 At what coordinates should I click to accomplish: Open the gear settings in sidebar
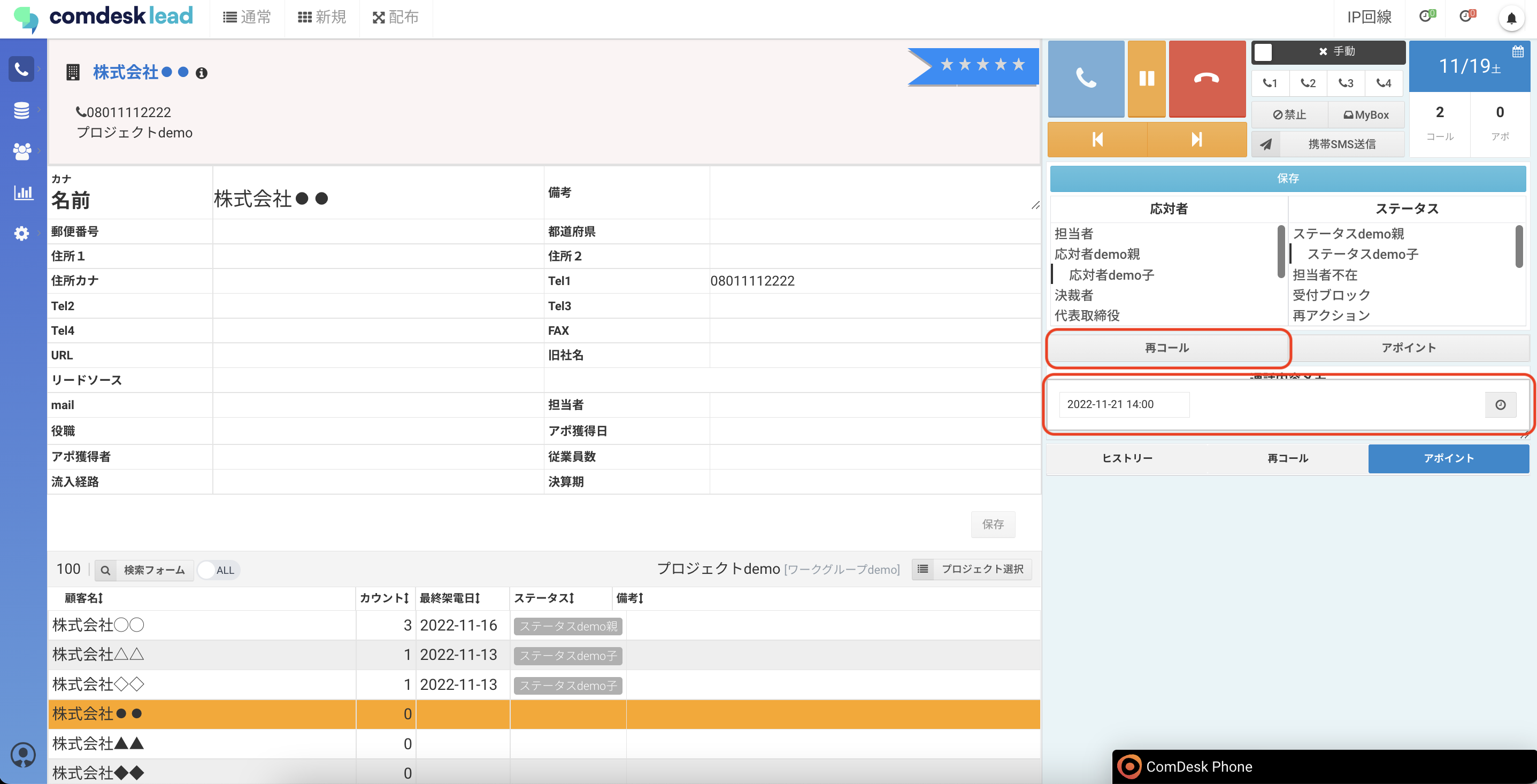(x=21, y=233)
